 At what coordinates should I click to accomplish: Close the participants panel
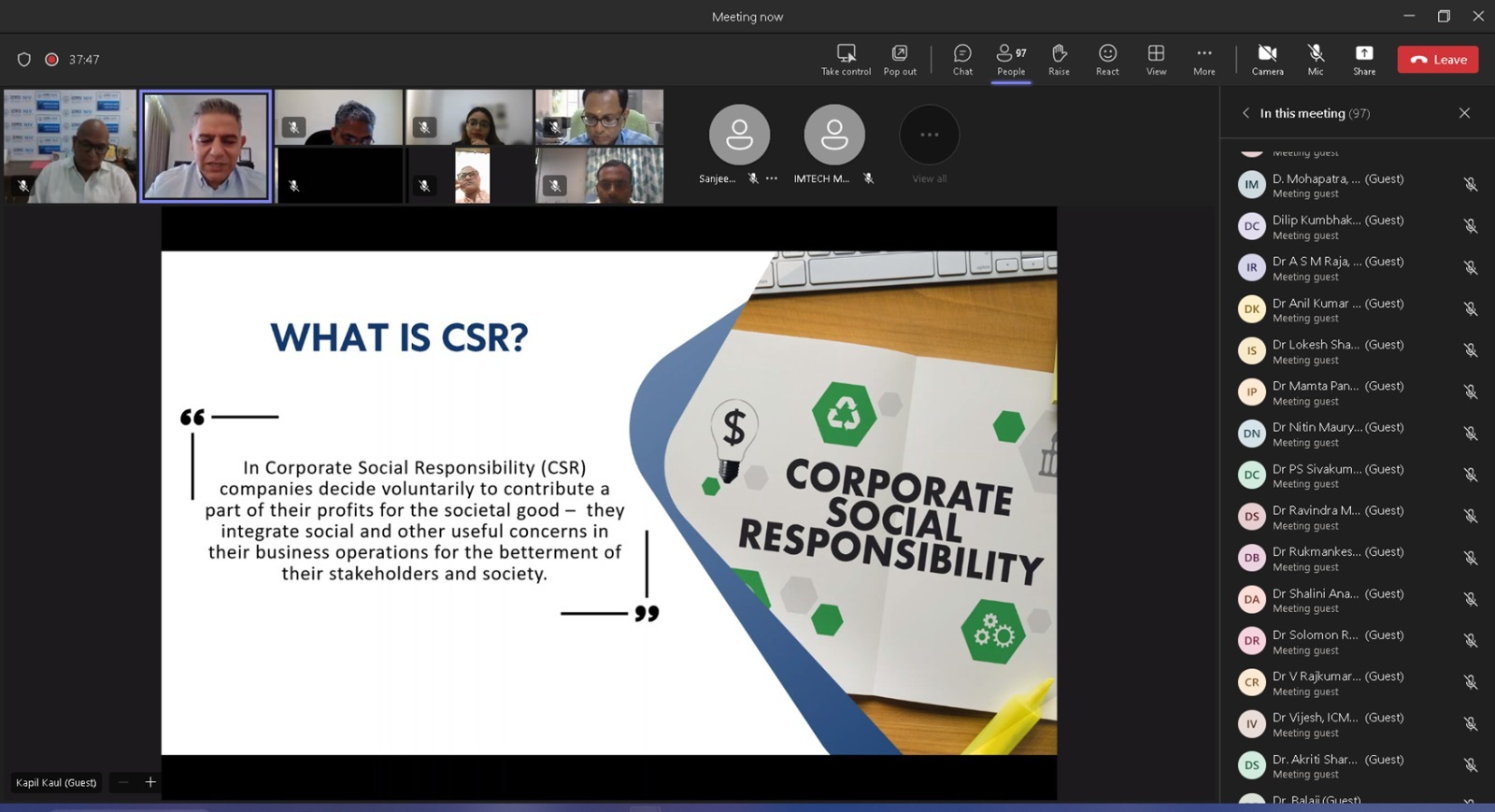(1464, 113)
